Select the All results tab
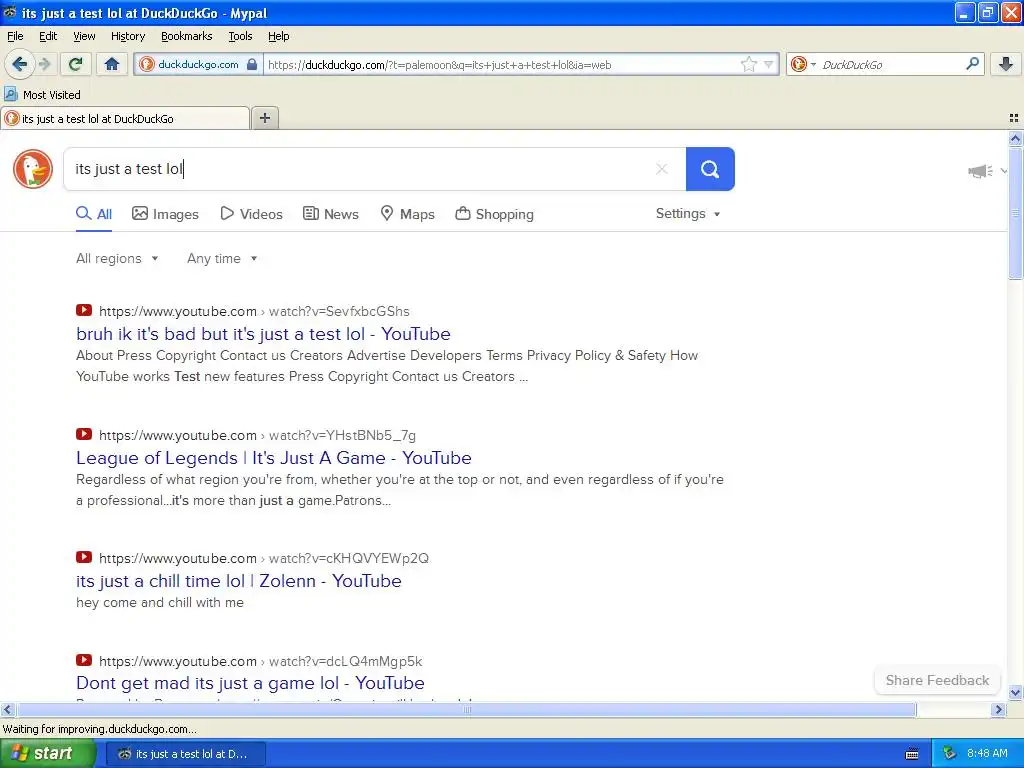The image size is (1024, 768). coord(94,214)
